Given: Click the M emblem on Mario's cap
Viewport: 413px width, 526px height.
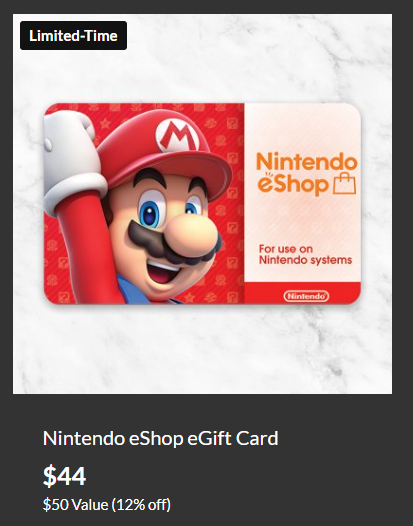Looking at the screenshot, I should 176,136.
